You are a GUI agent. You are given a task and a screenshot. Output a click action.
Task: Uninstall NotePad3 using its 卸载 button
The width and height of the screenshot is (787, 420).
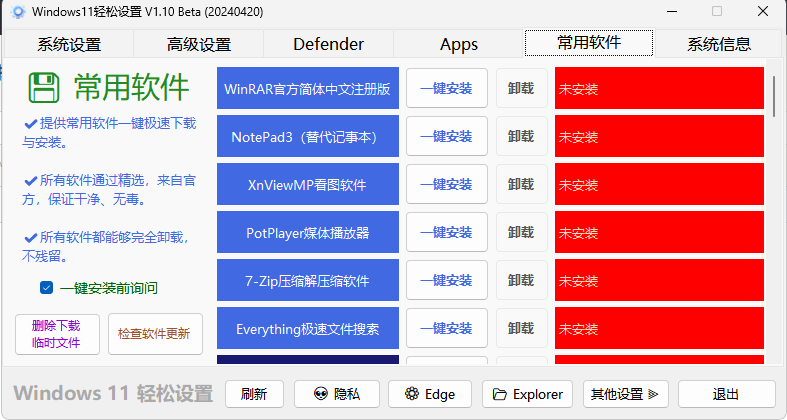click(x=521, y=137)
